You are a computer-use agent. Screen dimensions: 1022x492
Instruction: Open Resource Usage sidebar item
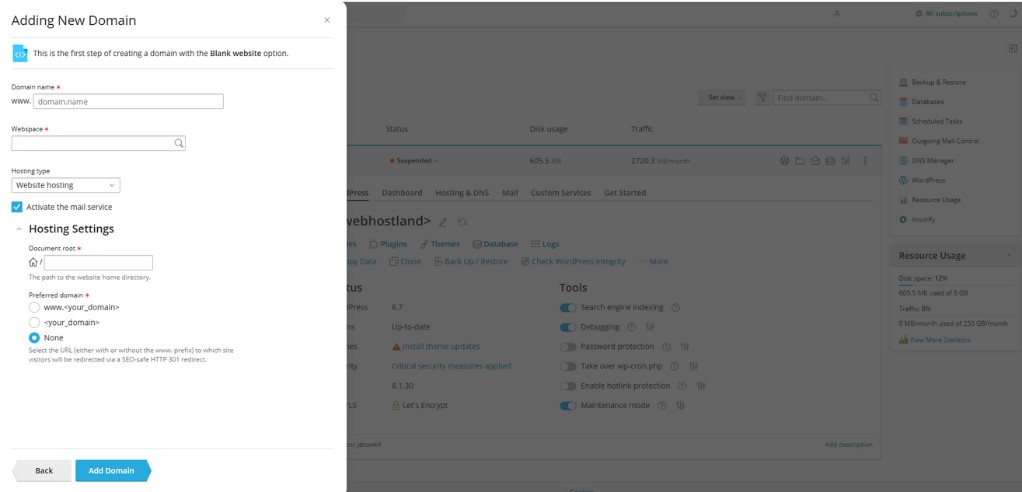point(935,200)
